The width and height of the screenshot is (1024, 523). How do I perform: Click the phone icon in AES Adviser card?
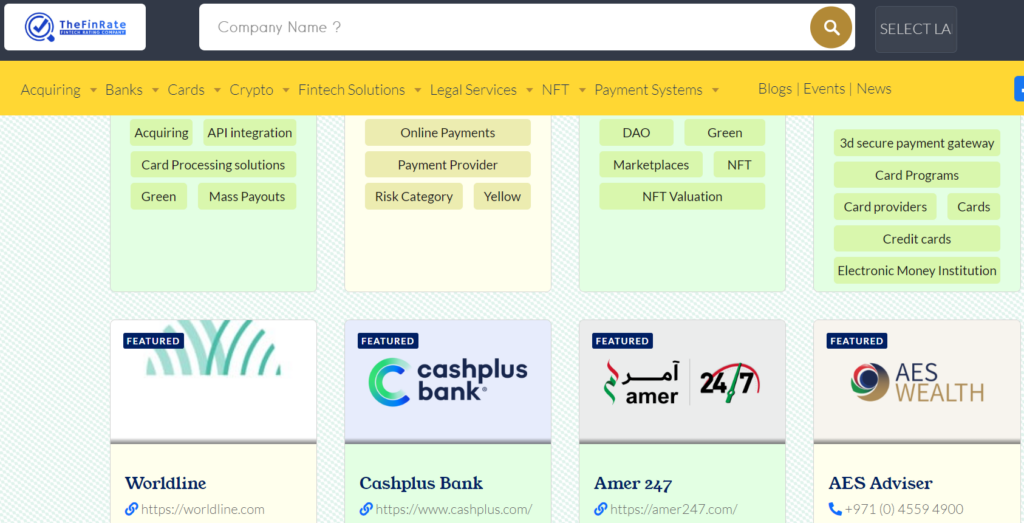click(x=835, y=509)
